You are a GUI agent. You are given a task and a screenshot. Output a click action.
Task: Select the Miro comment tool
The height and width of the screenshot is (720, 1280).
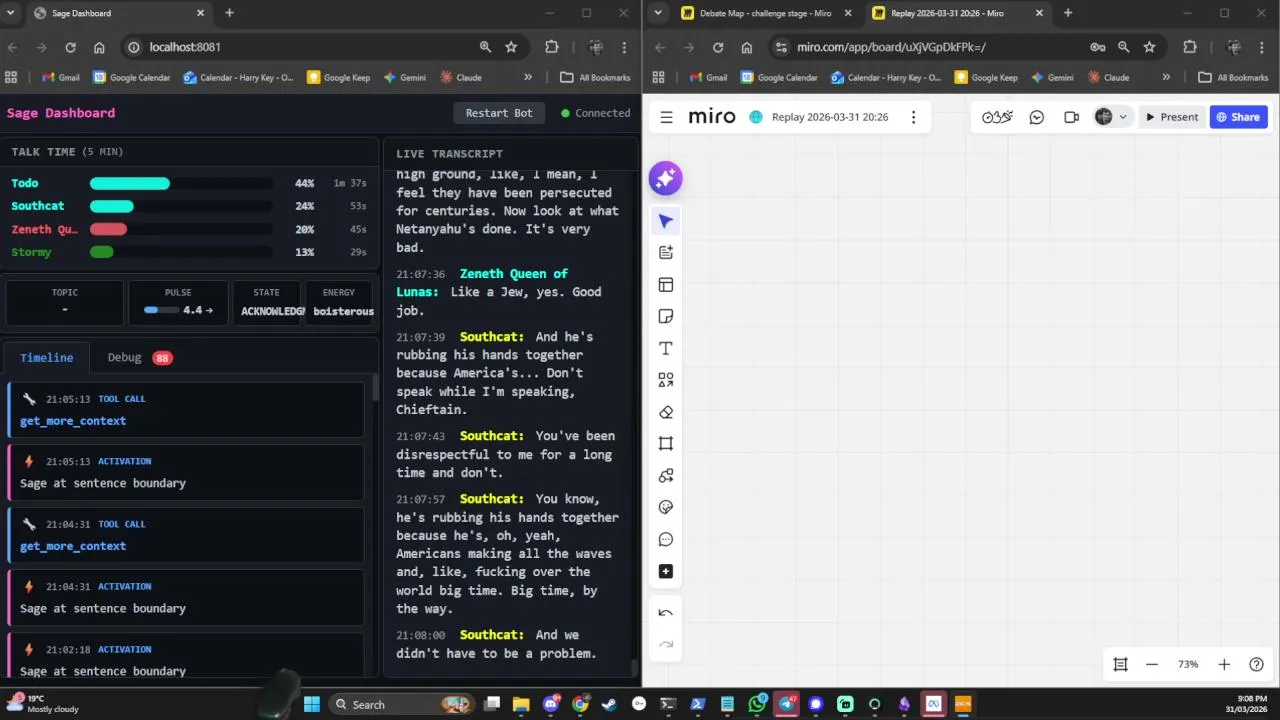coord(666,539)
